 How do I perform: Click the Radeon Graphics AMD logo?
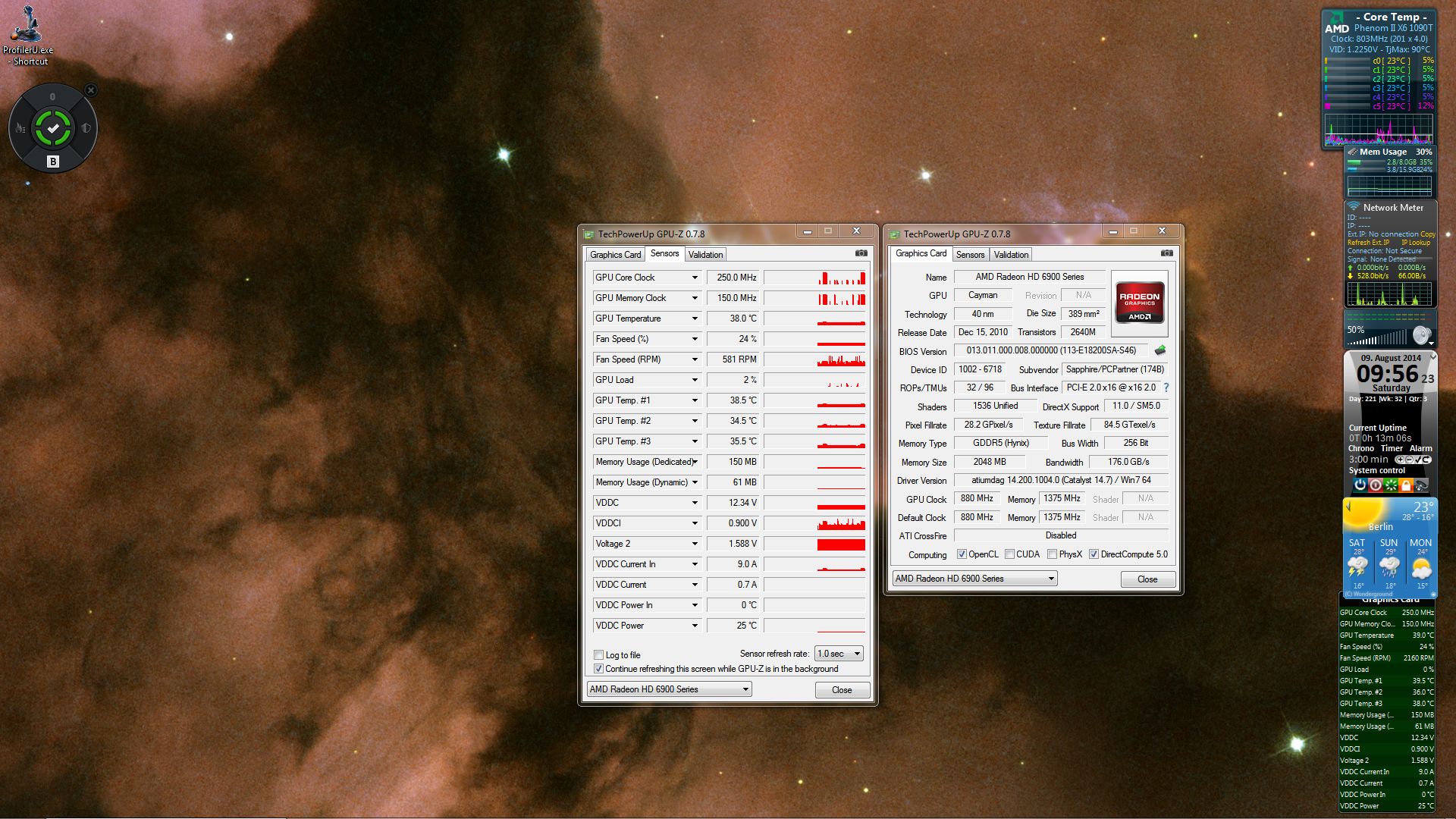coord(1139,303)
